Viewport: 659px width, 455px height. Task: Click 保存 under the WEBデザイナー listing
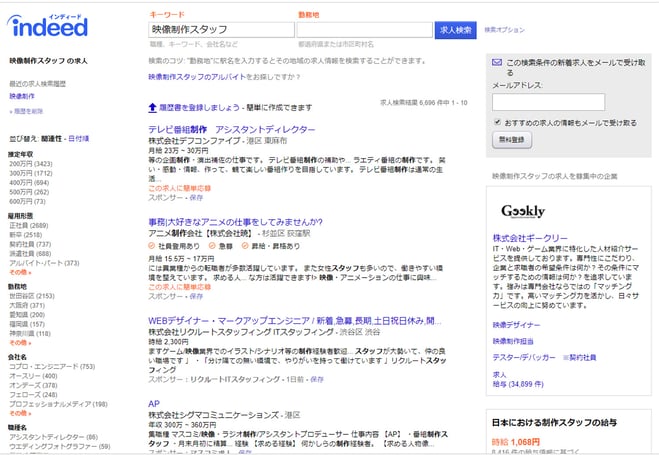point(316,379)
